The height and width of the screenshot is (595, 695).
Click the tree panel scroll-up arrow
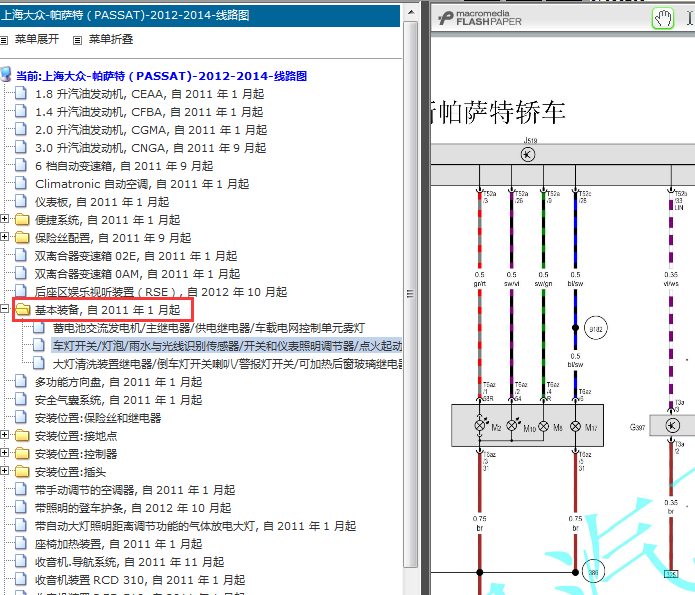coord(411,12)
